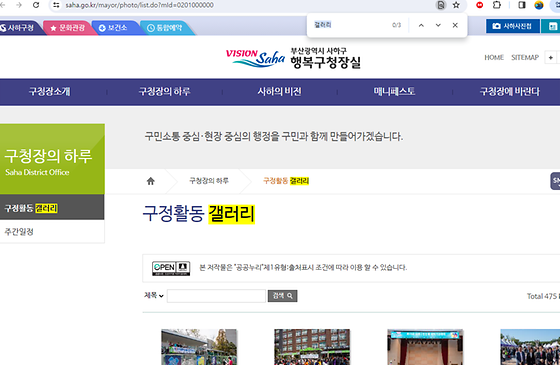Open 구청장소개 main menu
This screenshot has height=365, width=560.
[x=50, y=91]
